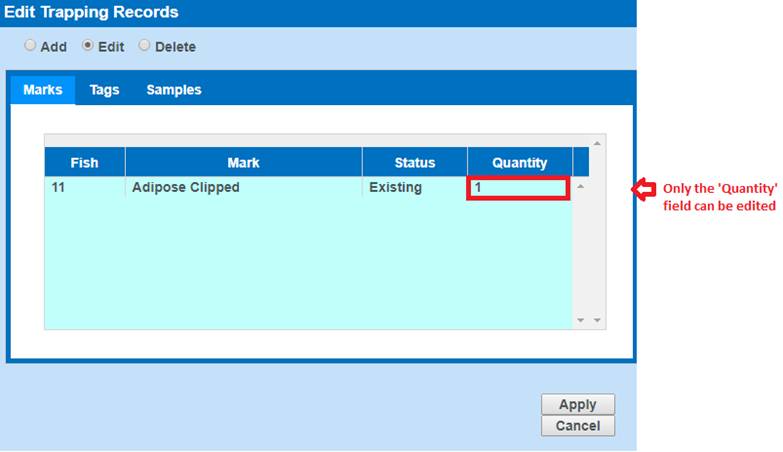The image size is (783, 452).
Task: Click the outer panel scroll-down arrow
Action: (x=598, y=320)
